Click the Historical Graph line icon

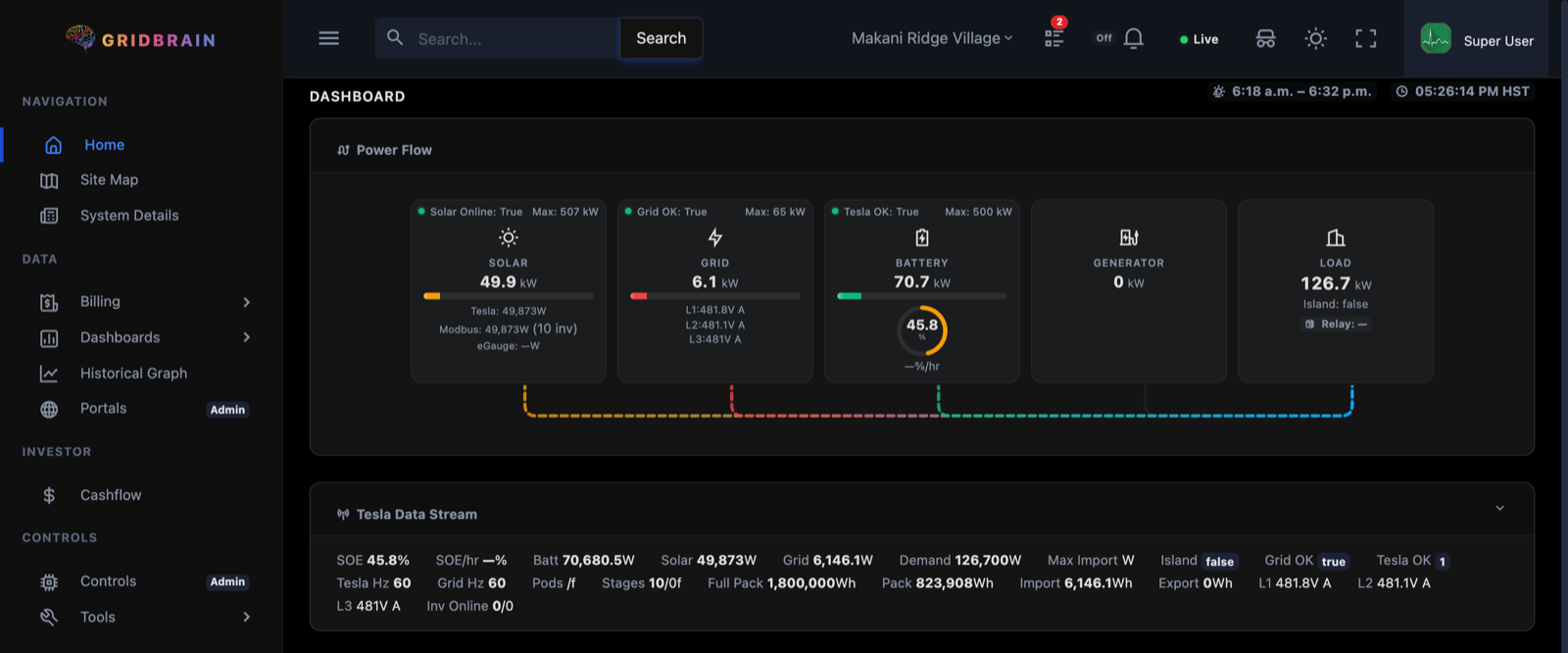[49, 374]
